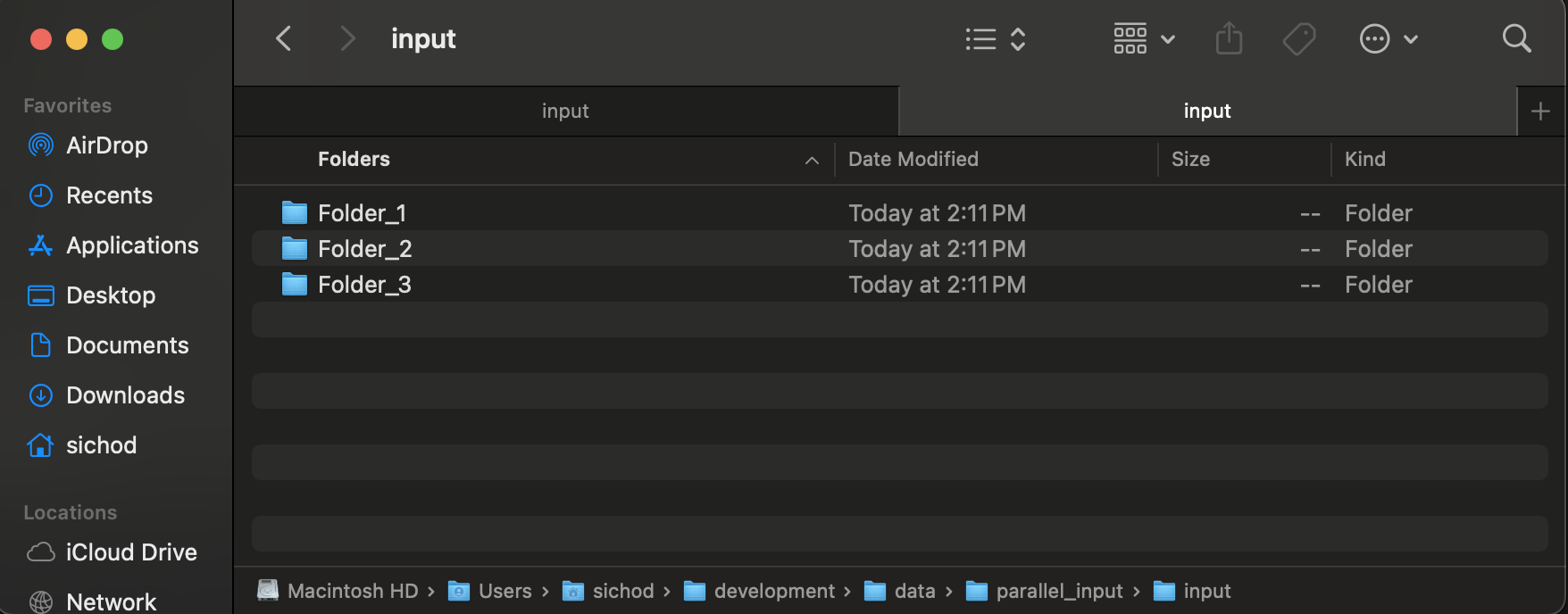This screenshot has height=614, width=1568.
Task: Toggle sort direction arrow on Folders column
Action: [x=812, y=160]
